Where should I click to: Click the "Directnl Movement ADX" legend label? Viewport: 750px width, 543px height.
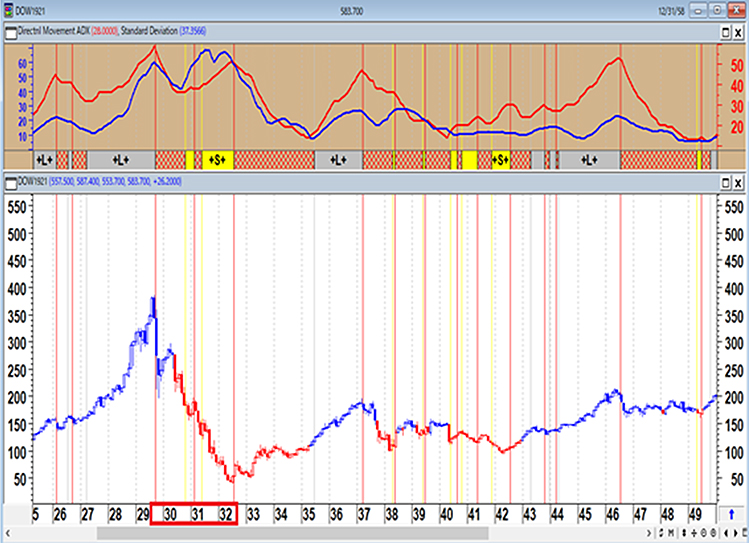click(x=60, y=32)
